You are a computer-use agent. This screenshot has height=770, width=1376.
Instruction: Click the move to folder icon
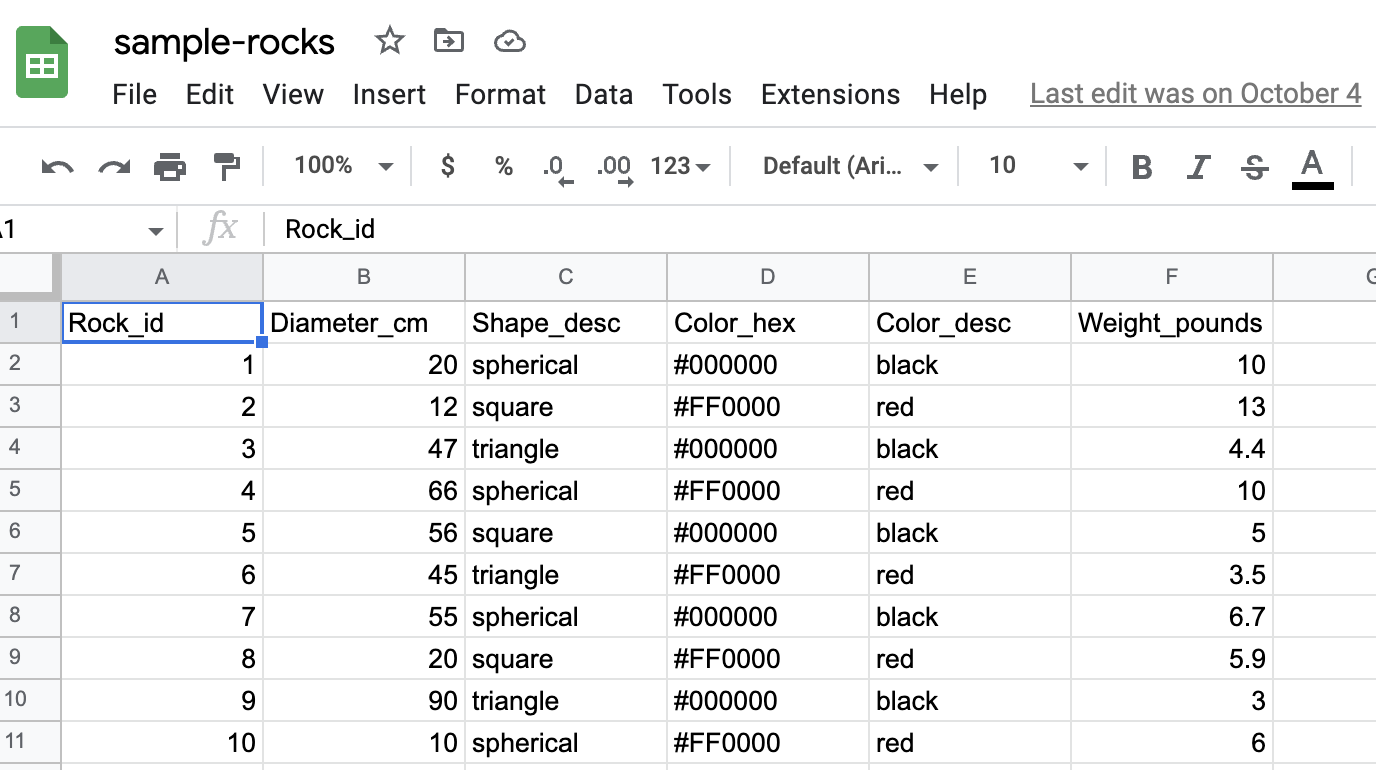449,41
